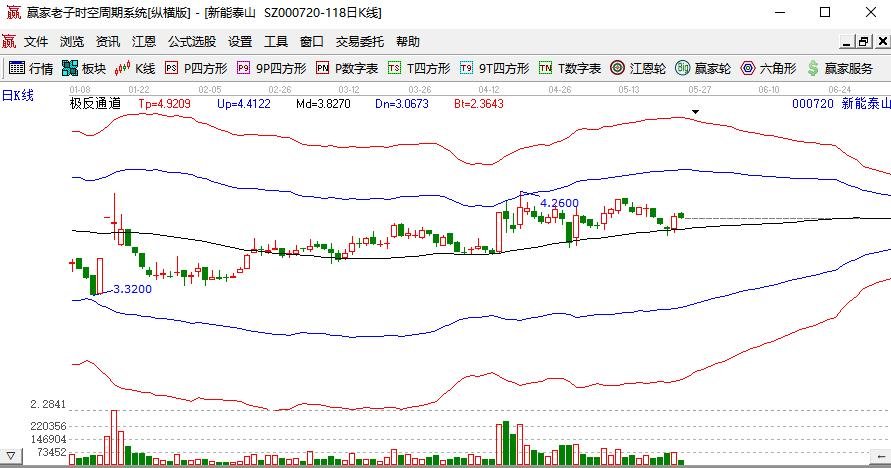This screenshot has height=468, width=891.
Task: Open the 文件 menu
Action: click(x=36, y=41)
